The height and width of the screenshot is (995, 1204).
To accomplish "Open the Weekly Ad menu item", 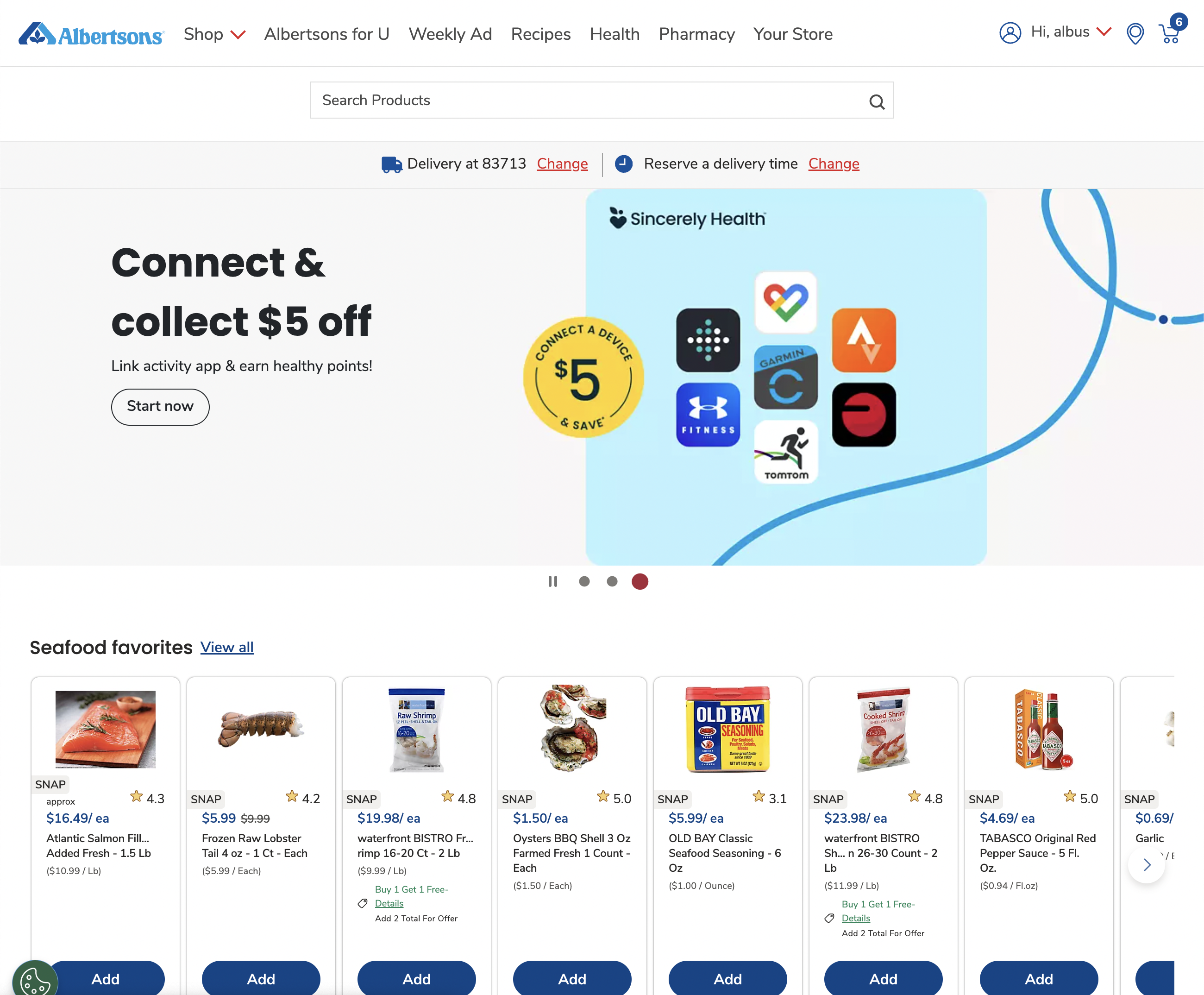I will point(450,34).
